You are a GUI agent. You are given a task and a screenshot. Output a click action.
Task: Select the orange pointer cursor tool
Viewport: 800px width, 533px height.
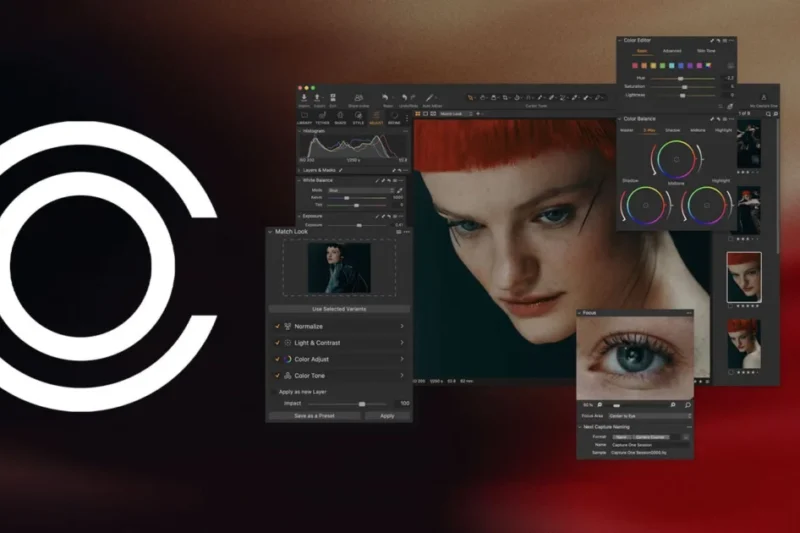pos(470,97)
